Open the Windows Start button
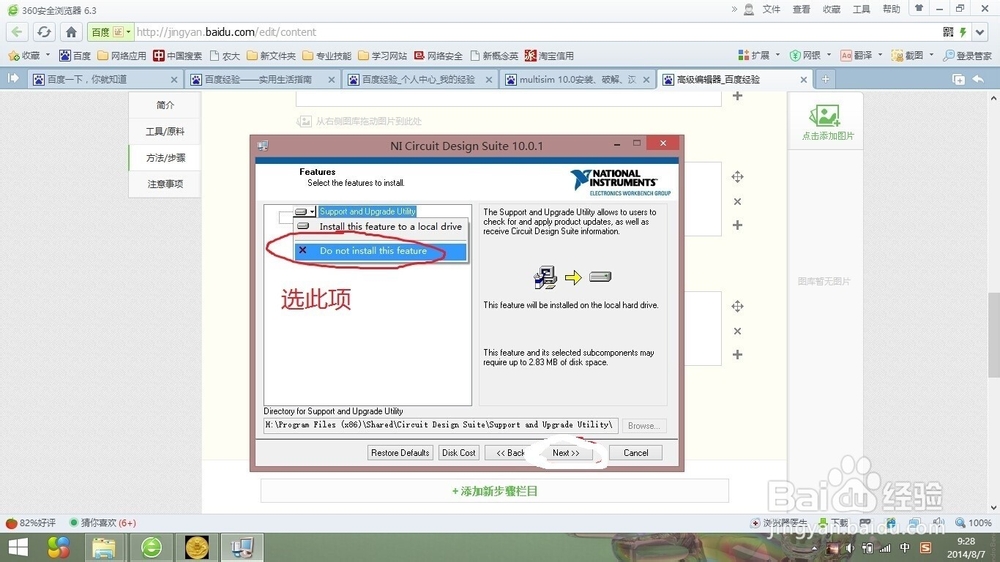 [x=18, y=547]
